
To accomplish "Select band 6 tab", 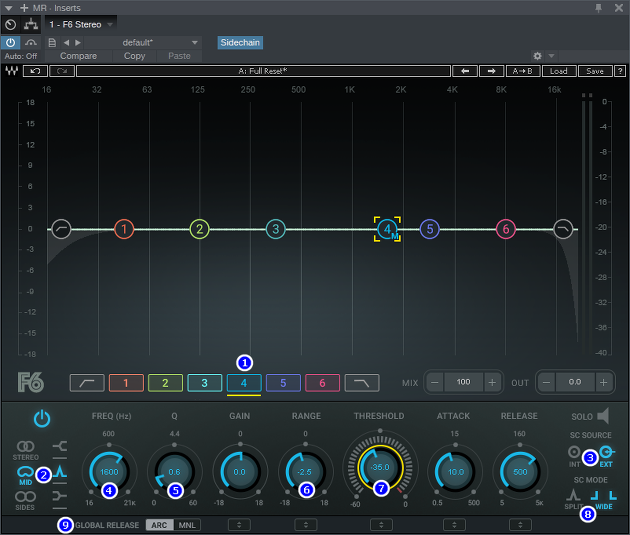I will pos(322,383).
